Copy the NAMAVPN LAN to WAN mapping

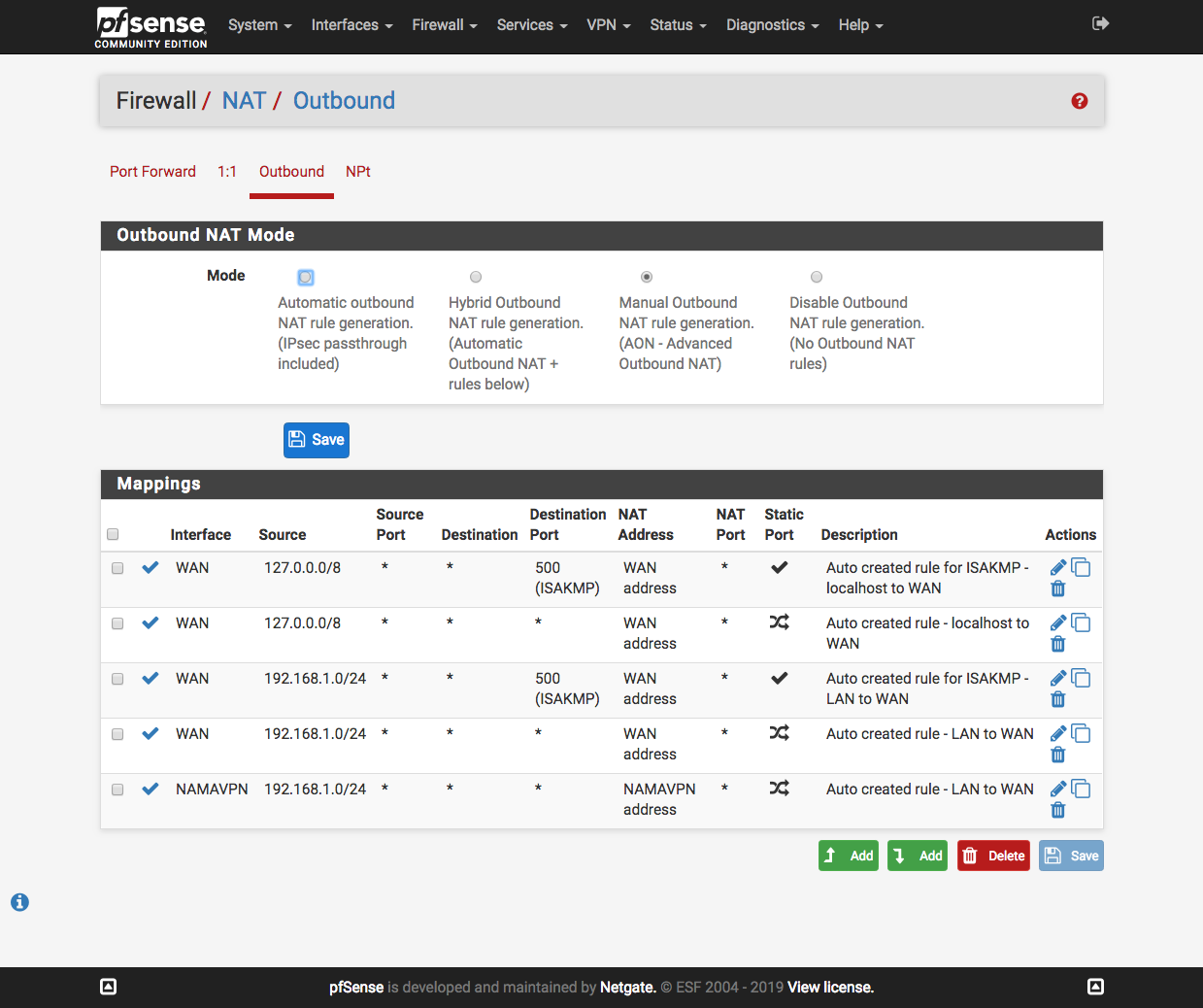[1081, 789]
